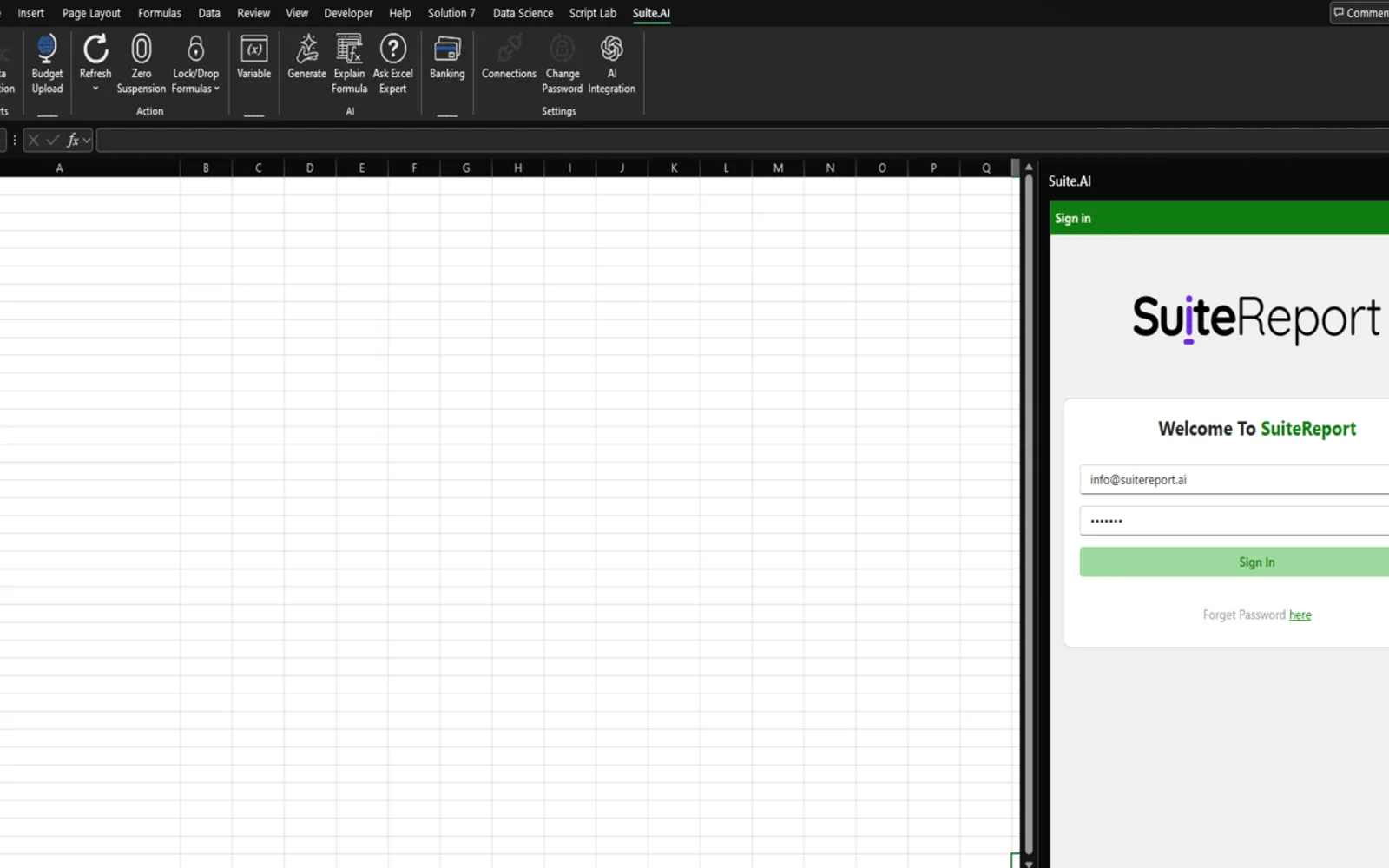1389x868 pixels.
Task: Click the formula bar input area
Action: [742, 140]
